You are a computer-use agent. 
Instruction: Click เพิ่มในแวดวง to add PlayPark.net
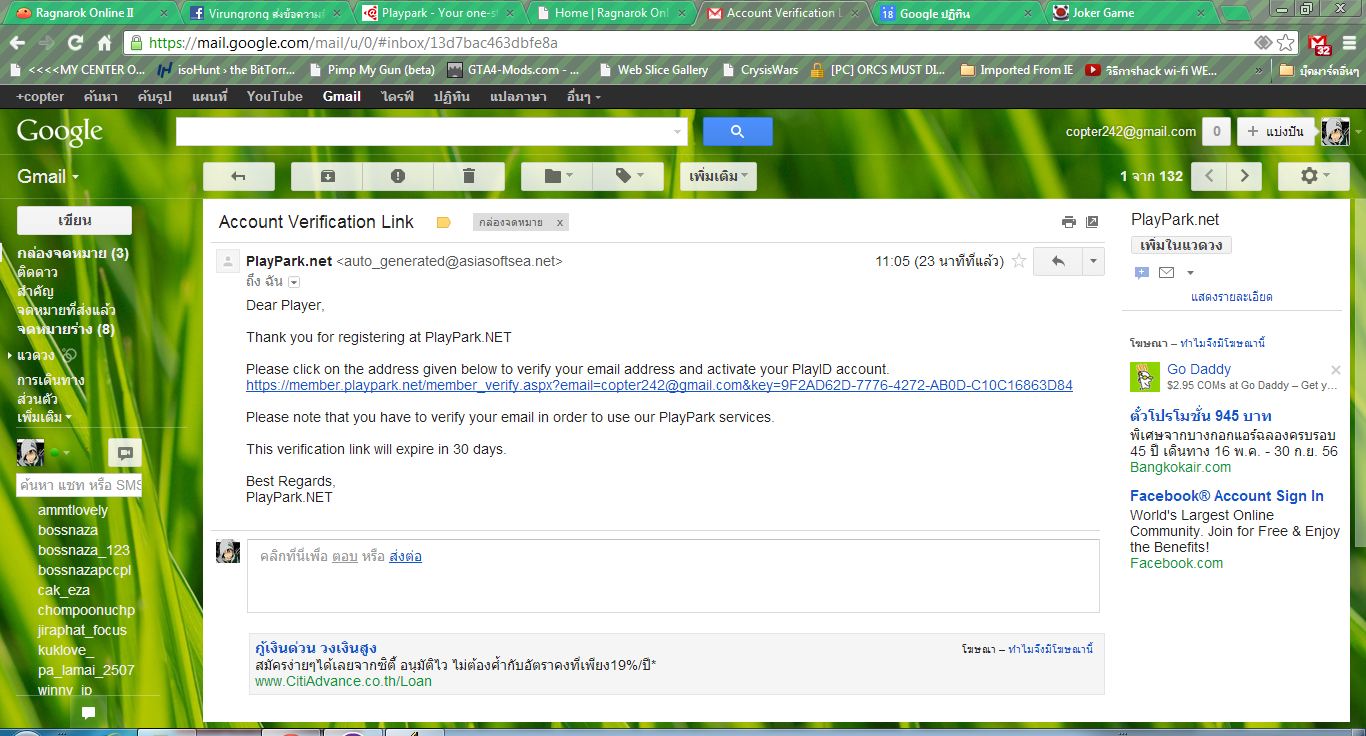[1181, 245]
